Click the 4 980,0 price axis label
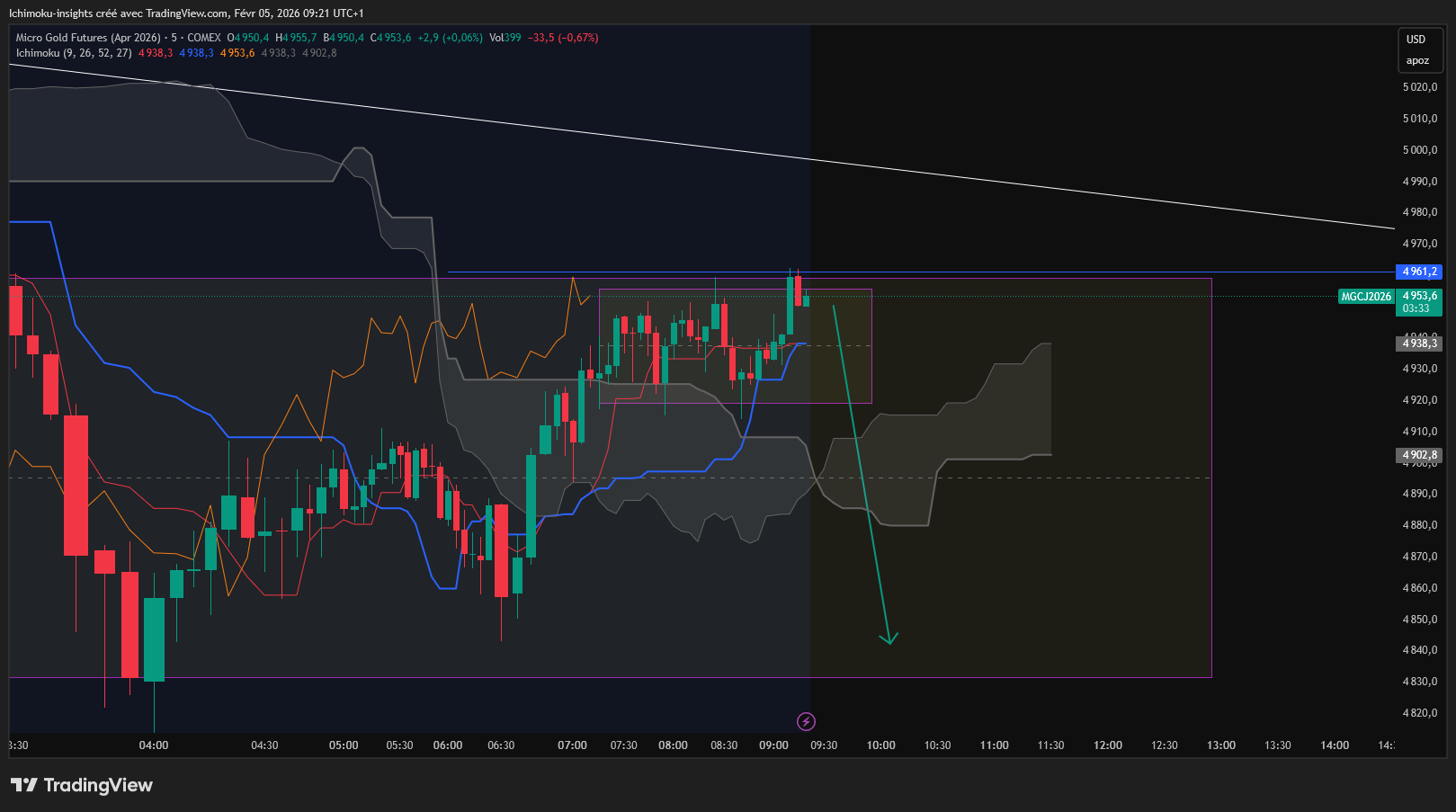Viewport: 1456px width, 812px height. (1420, 212)
